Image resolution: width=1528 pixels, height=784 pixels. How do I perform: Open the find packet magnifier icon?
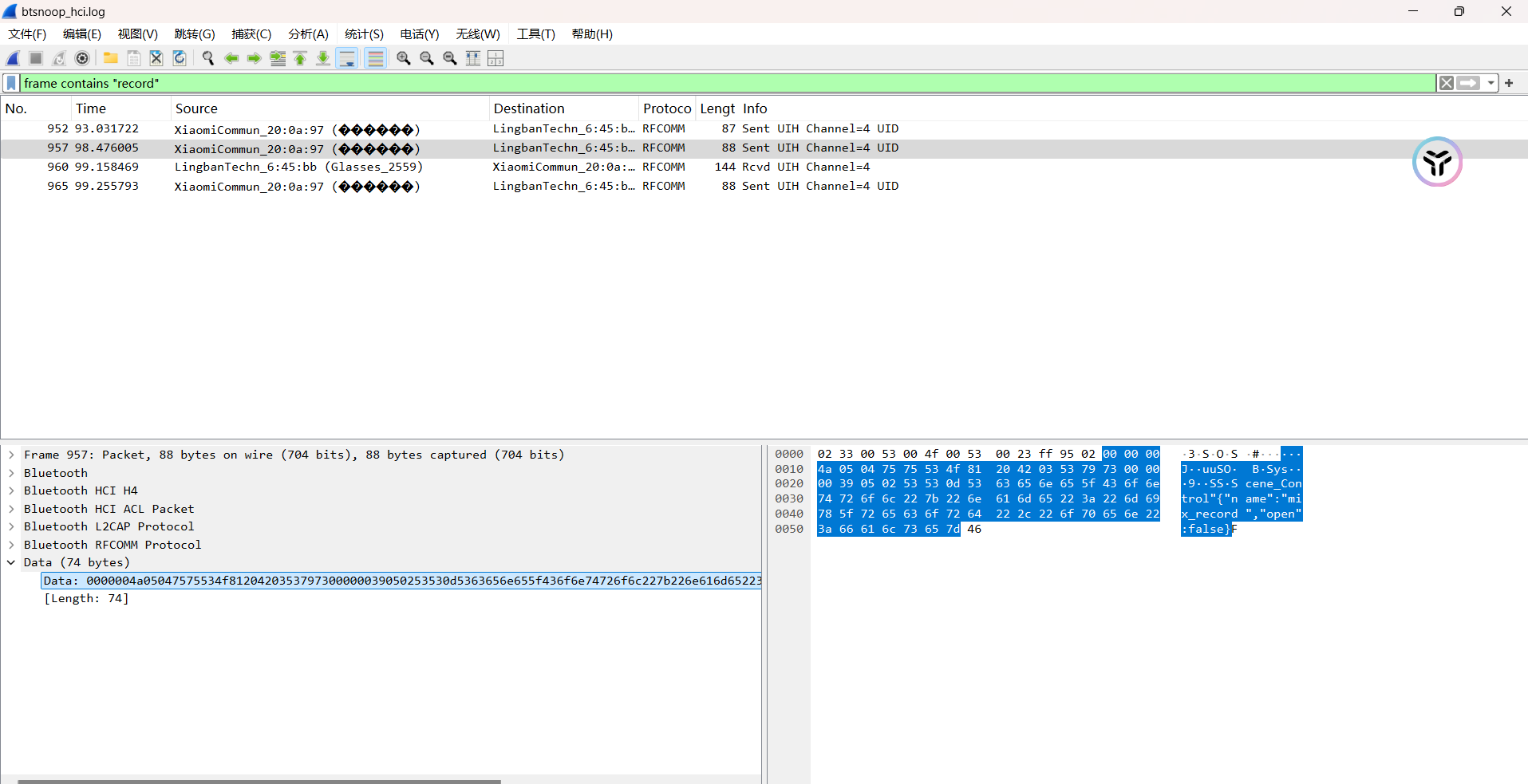(208, 58)
